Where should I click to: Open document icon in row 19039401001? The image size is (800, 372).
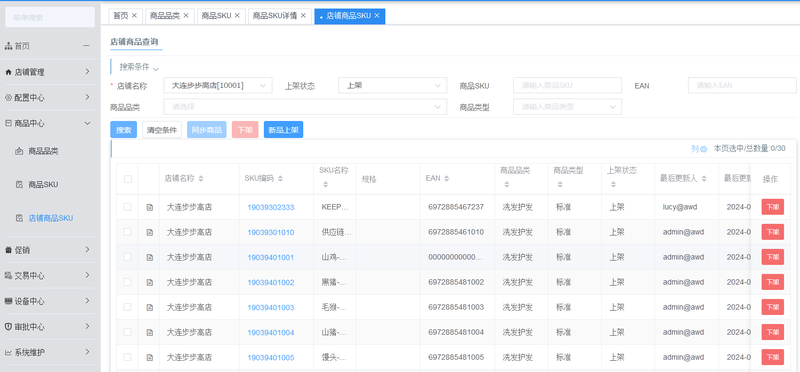point(149,257)
